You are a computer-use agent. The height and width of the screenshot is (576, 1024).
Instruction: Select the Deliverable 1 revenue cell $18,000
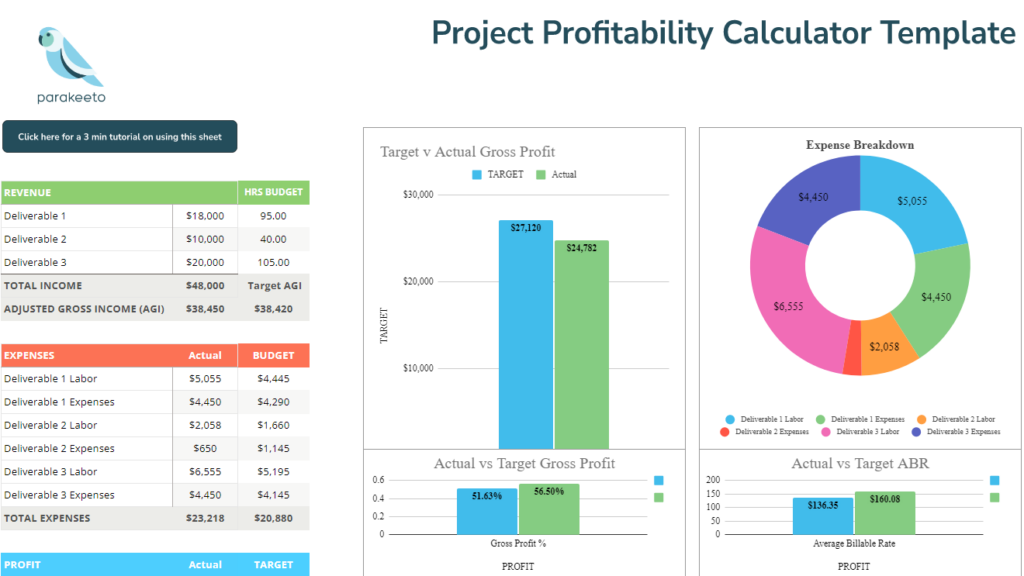click(205, 216)
